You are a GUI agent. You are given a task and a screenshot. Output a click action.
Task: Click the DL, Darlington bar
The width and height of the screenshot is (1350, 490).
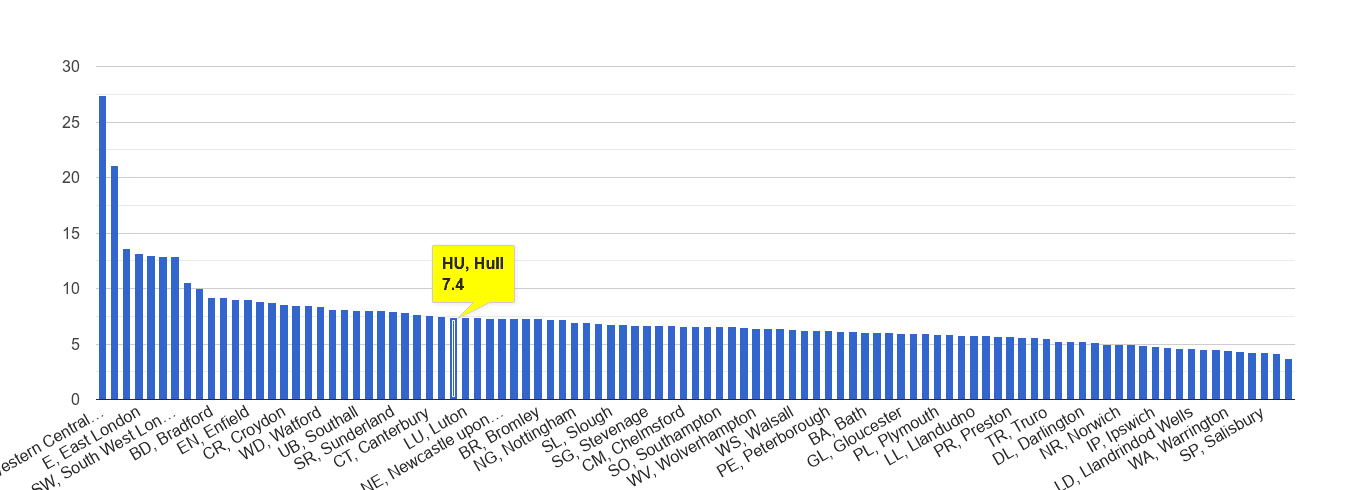(x=1082, y=371)
